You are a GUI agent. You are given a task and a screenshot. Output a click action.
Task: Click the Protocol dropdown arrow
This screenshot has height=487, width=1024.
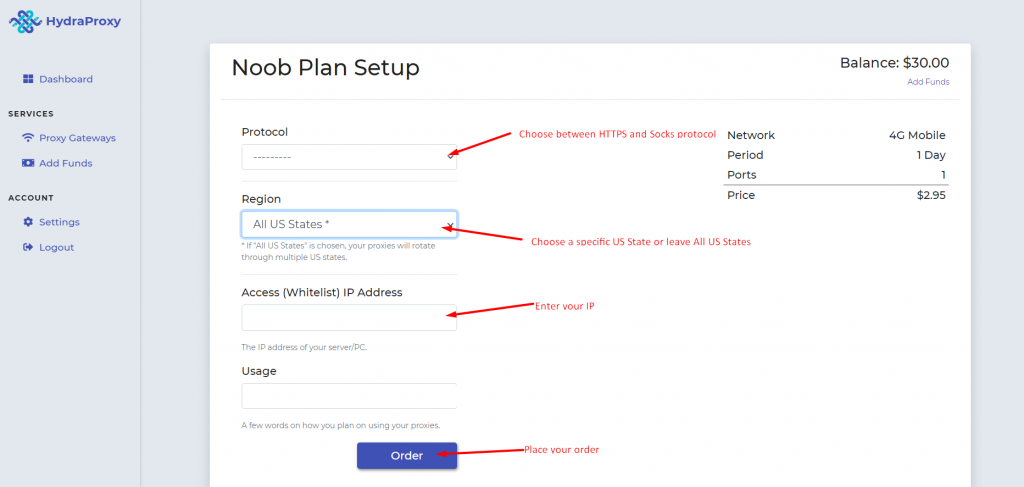[x=450, y=157]
